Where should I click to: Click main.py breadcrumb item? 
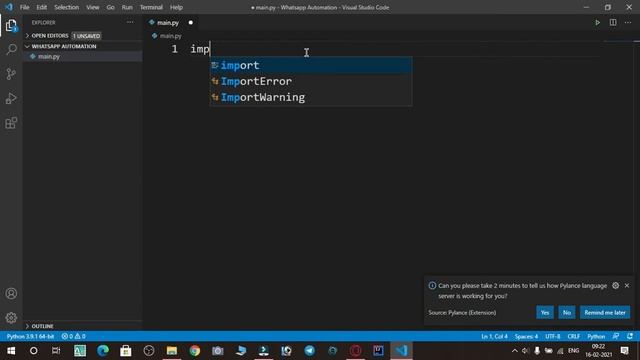click(x=167, y=36)
